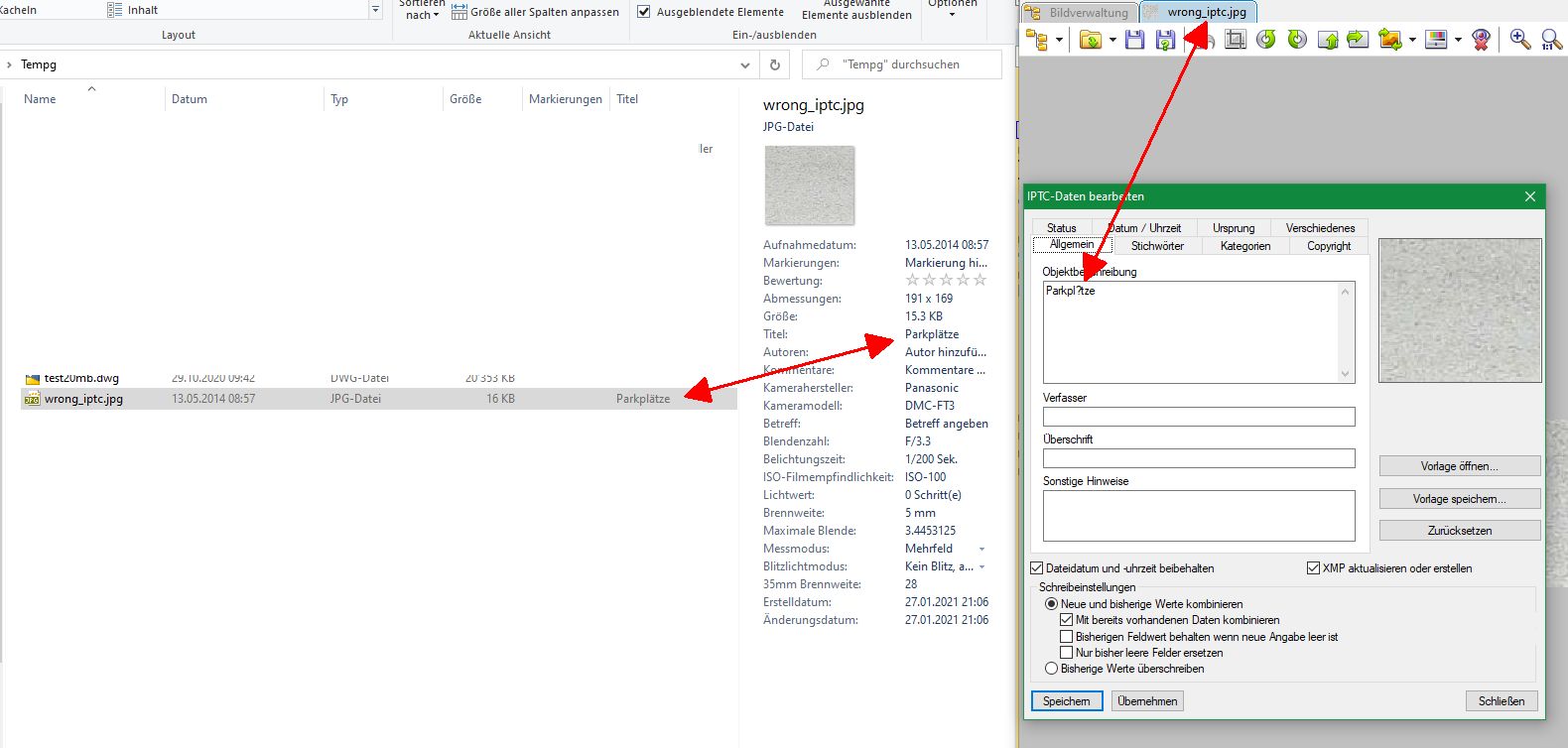Open dropdown arrow next to open folder icon
The image size is (1568, 748).
pos(1112,40)
